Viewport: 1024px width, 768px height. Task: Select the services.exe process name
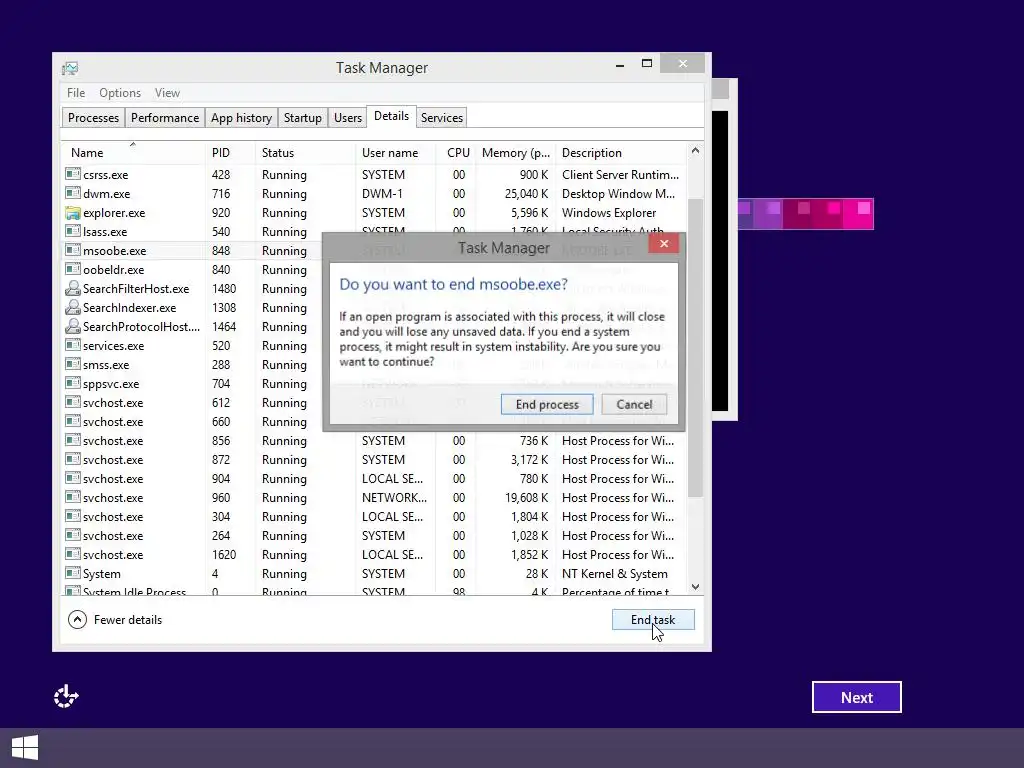pos(114,345)
